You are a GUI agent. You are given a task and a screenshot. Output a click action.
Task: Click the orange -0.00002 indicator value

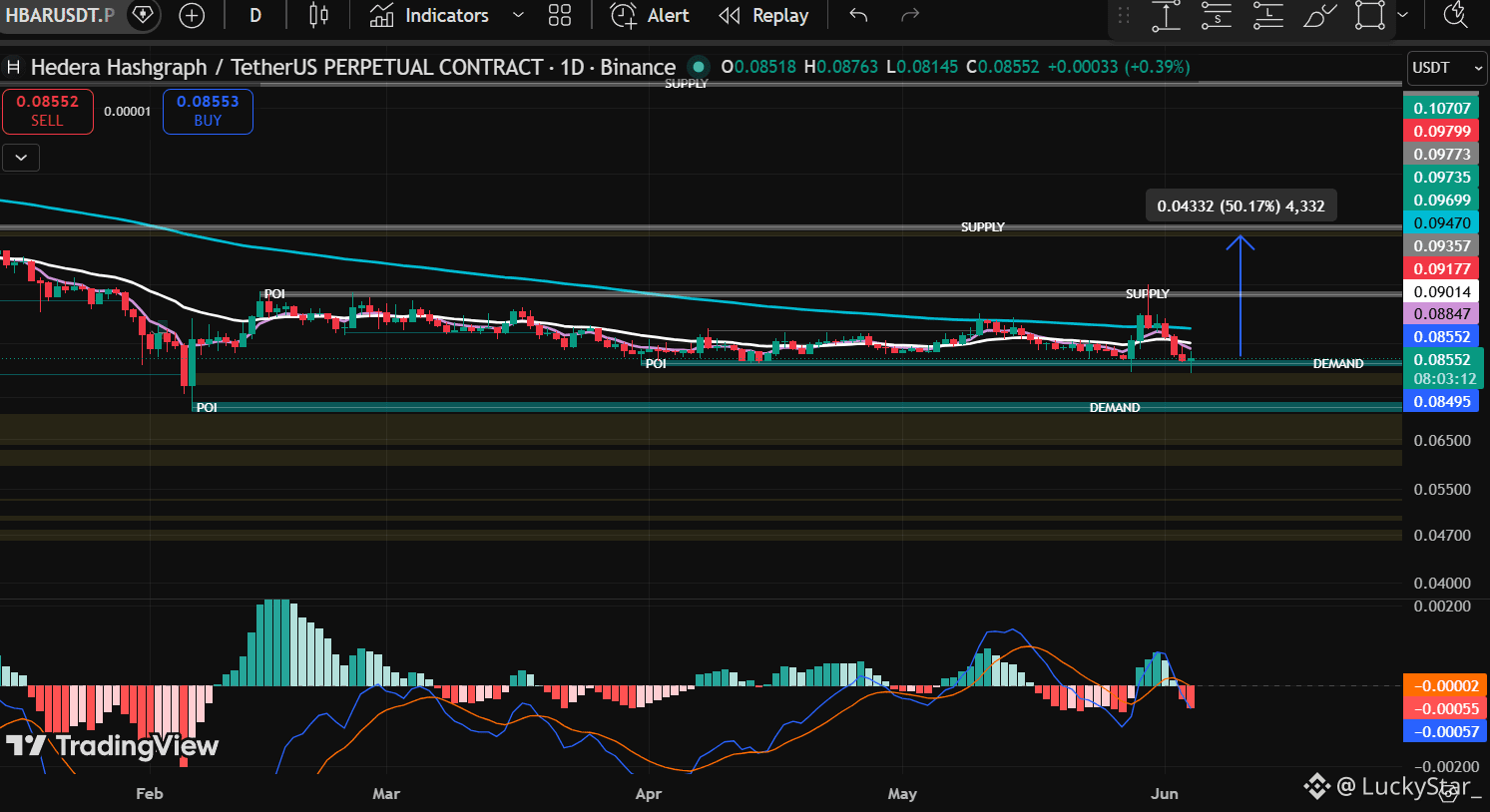coord(1446,685)
